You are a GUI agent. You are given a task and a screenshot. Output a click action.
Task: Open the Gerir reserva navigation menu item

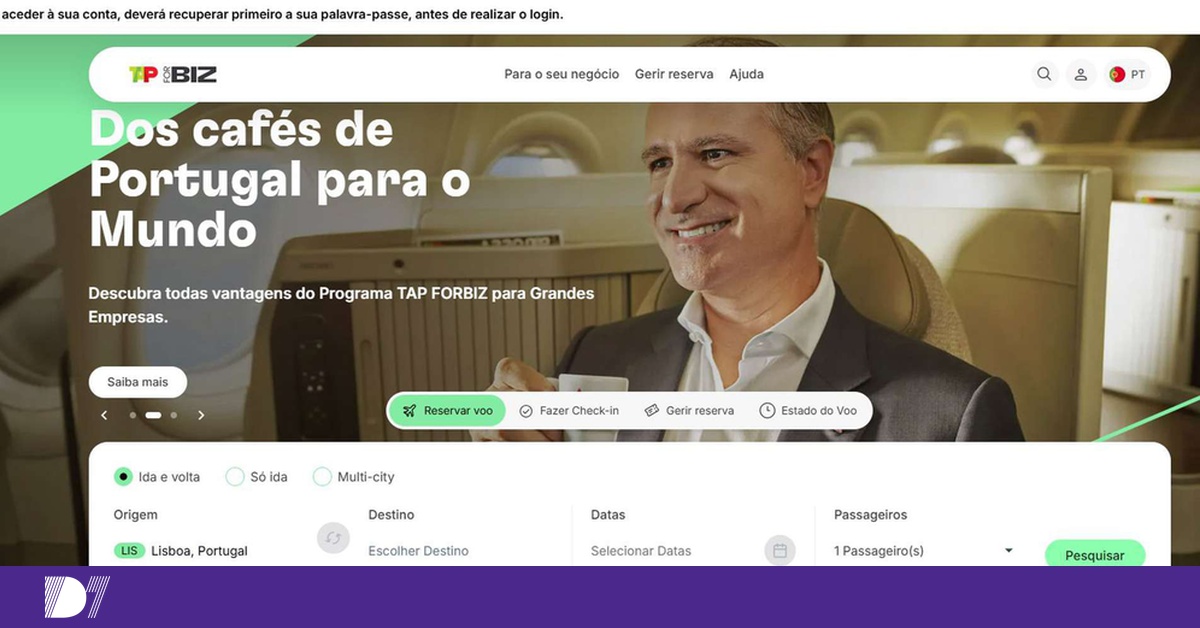pyautogui.click(x=674, y=74)
